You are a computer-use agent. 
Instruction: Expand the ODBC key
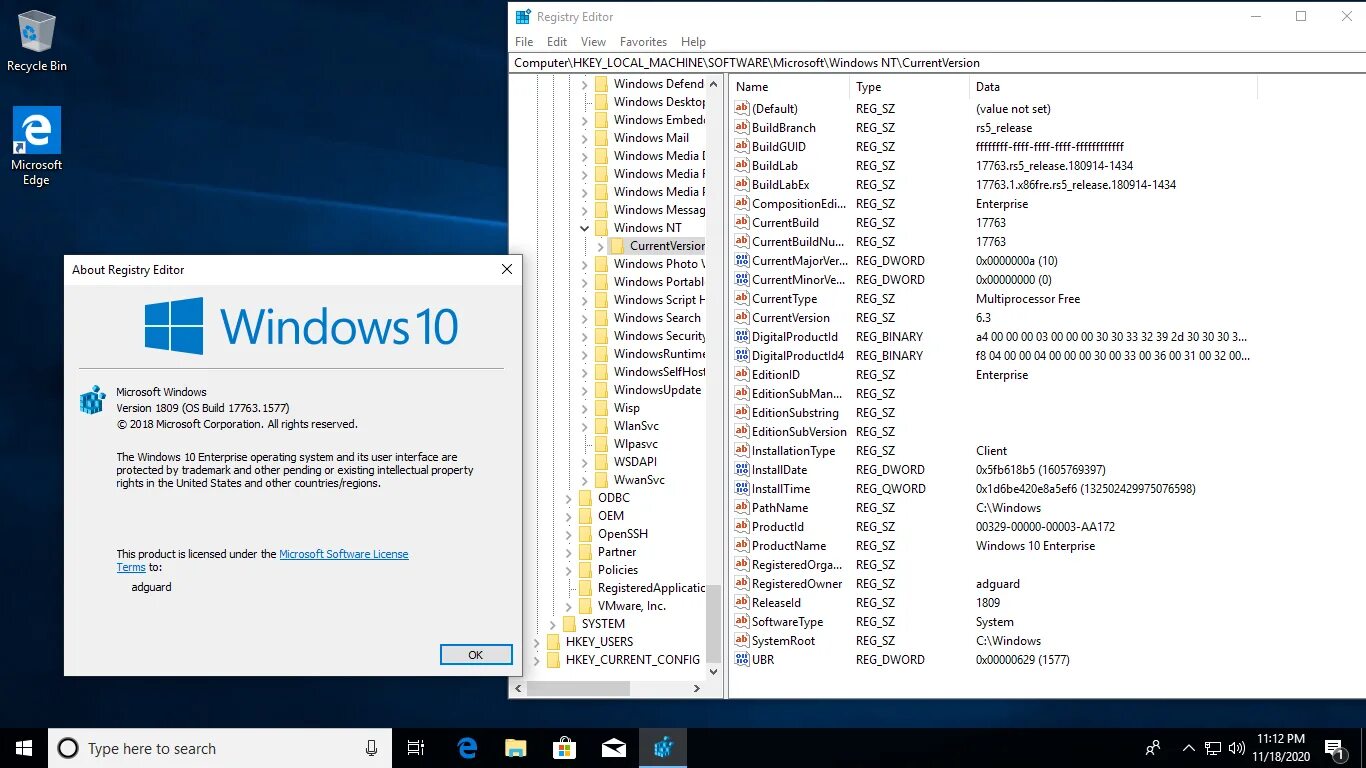(569, 498)
